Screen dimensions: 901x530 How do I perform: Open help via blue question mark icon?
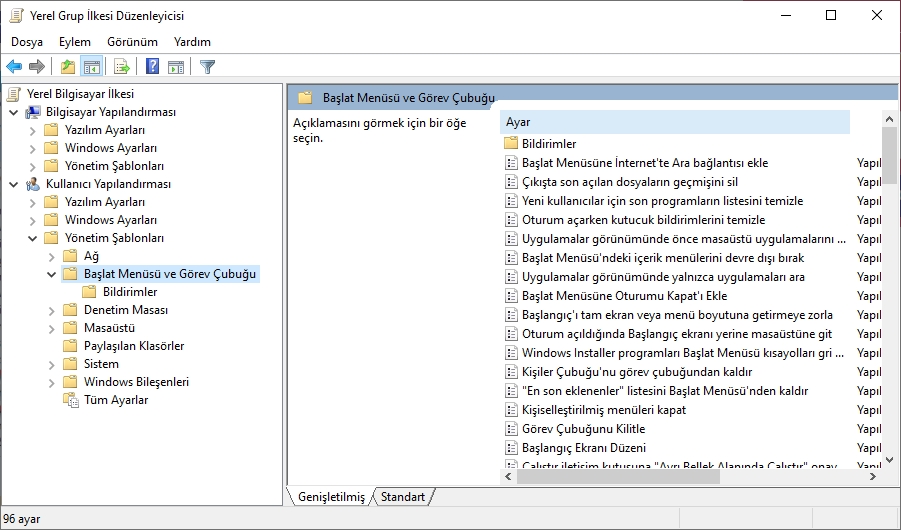point(152,67)
